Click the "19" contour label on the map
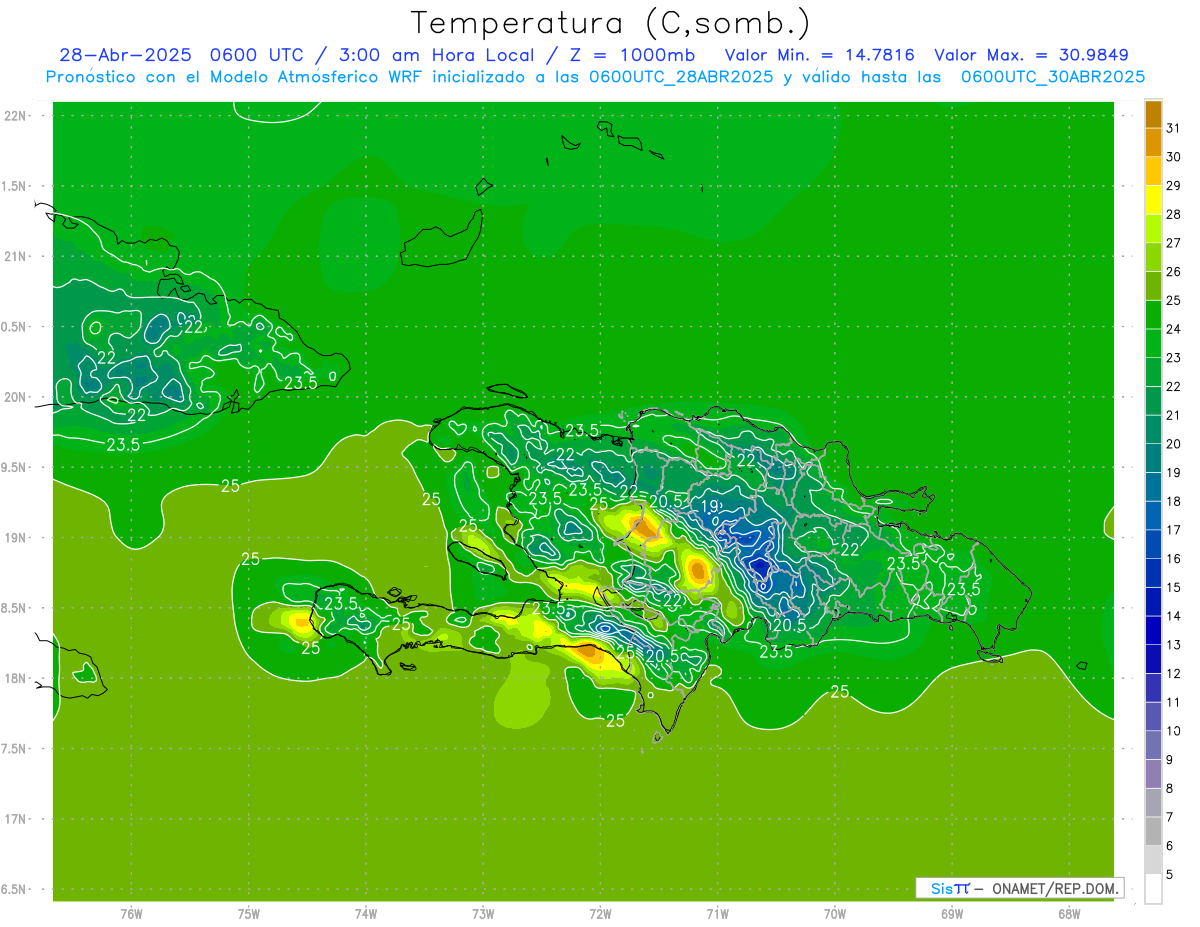The width and height of the screenshot is (1200, 927). point(710,507)
